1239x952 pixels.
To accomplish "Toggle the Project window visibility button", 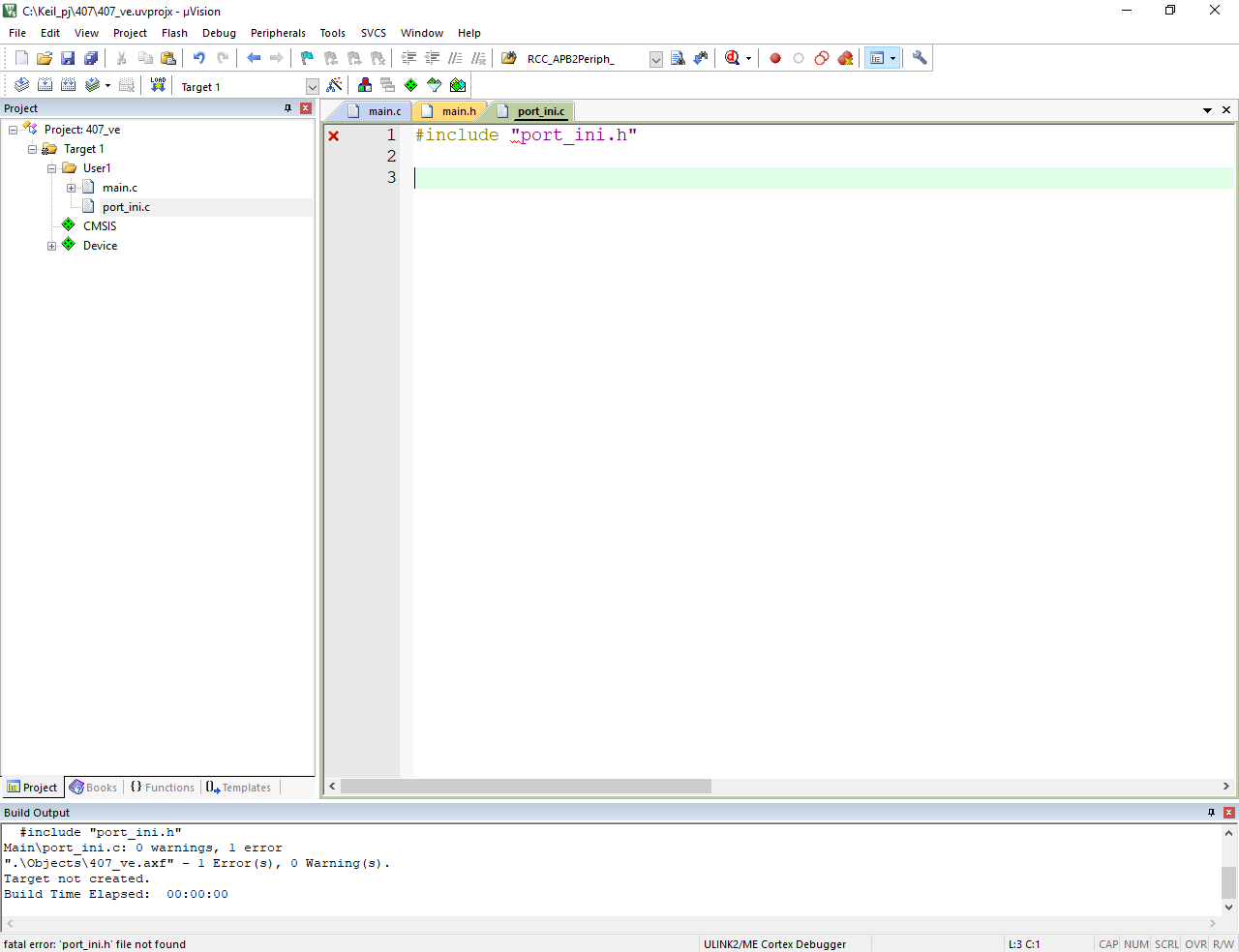I will [876, 58].
